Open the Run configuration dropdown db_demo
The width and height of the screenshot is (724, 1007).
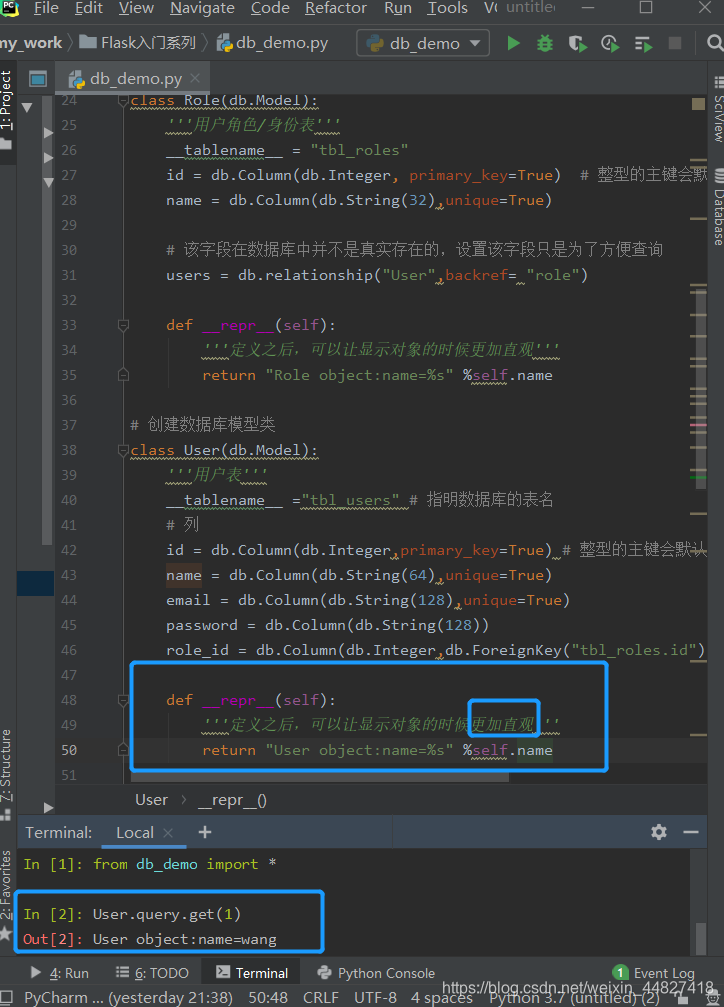(x=423, y=43)
